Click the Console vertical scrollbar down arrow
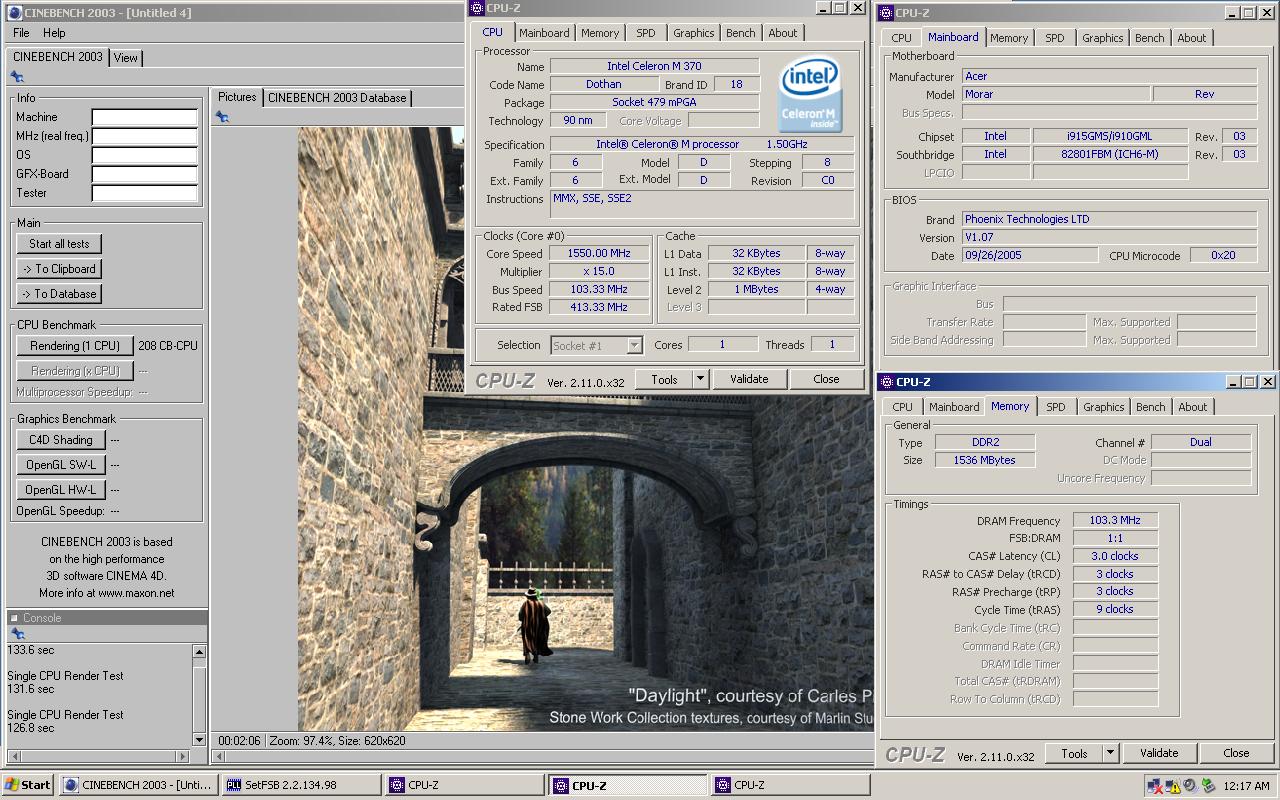1280x800 pixels. [199, 740]
